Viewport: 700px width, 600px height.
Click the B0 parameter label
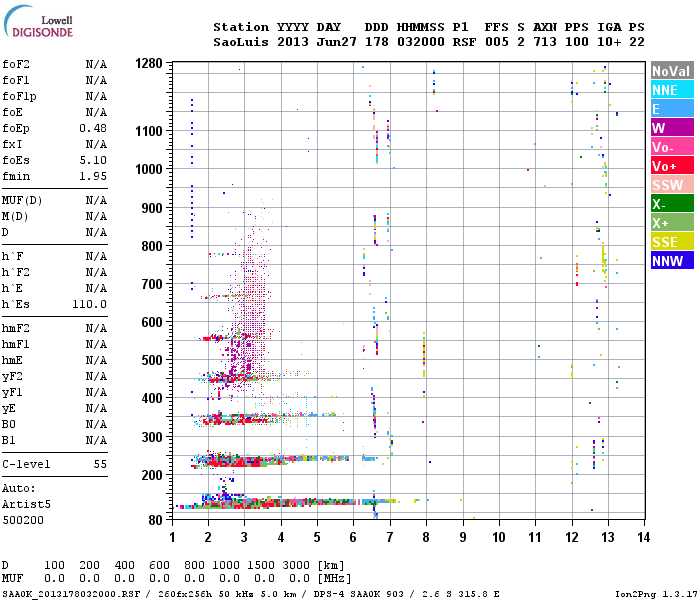pos(8,424)
